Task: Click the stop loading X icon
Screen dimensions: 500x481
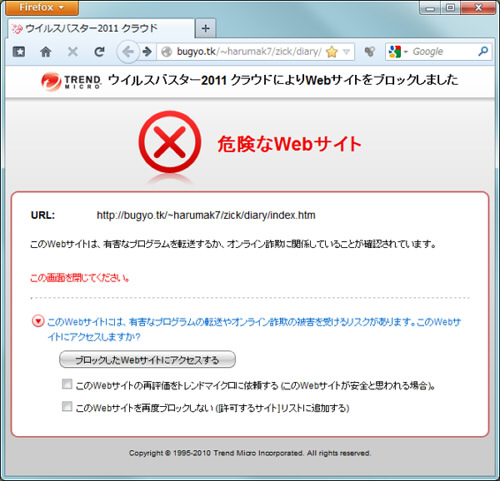Action: 72,52
